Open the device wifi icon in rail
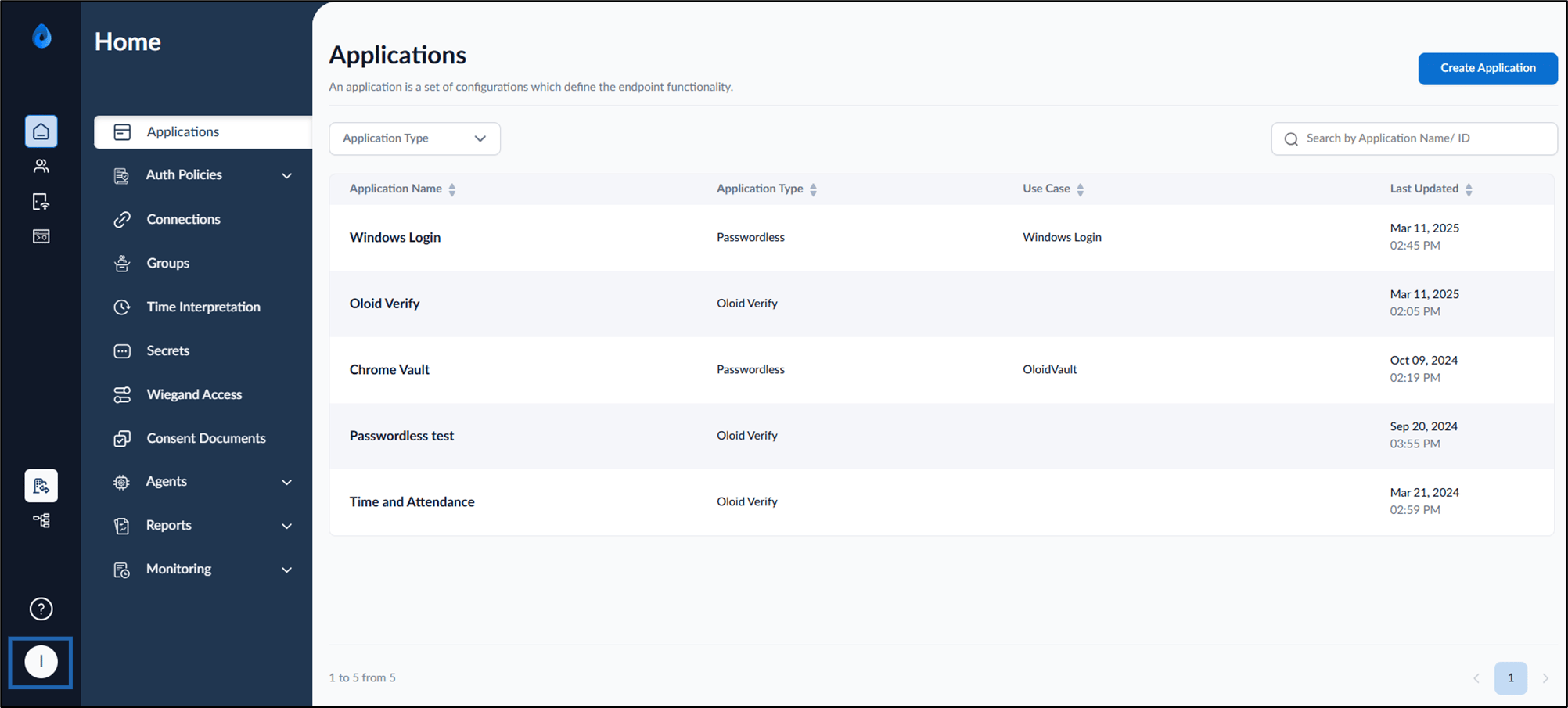This screenshot has height=708, width=1568. (x=41, y=202)
